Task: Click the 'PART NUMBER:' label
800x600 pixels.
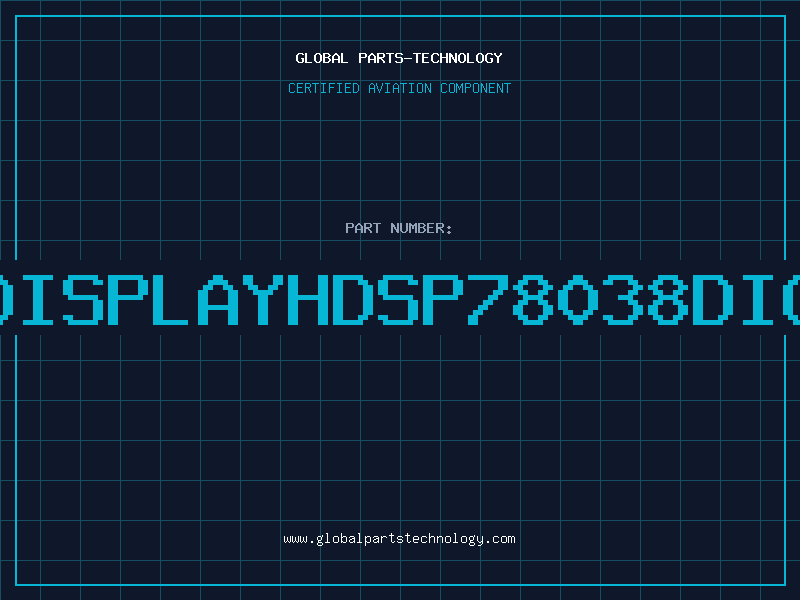Action: [399, 228]
